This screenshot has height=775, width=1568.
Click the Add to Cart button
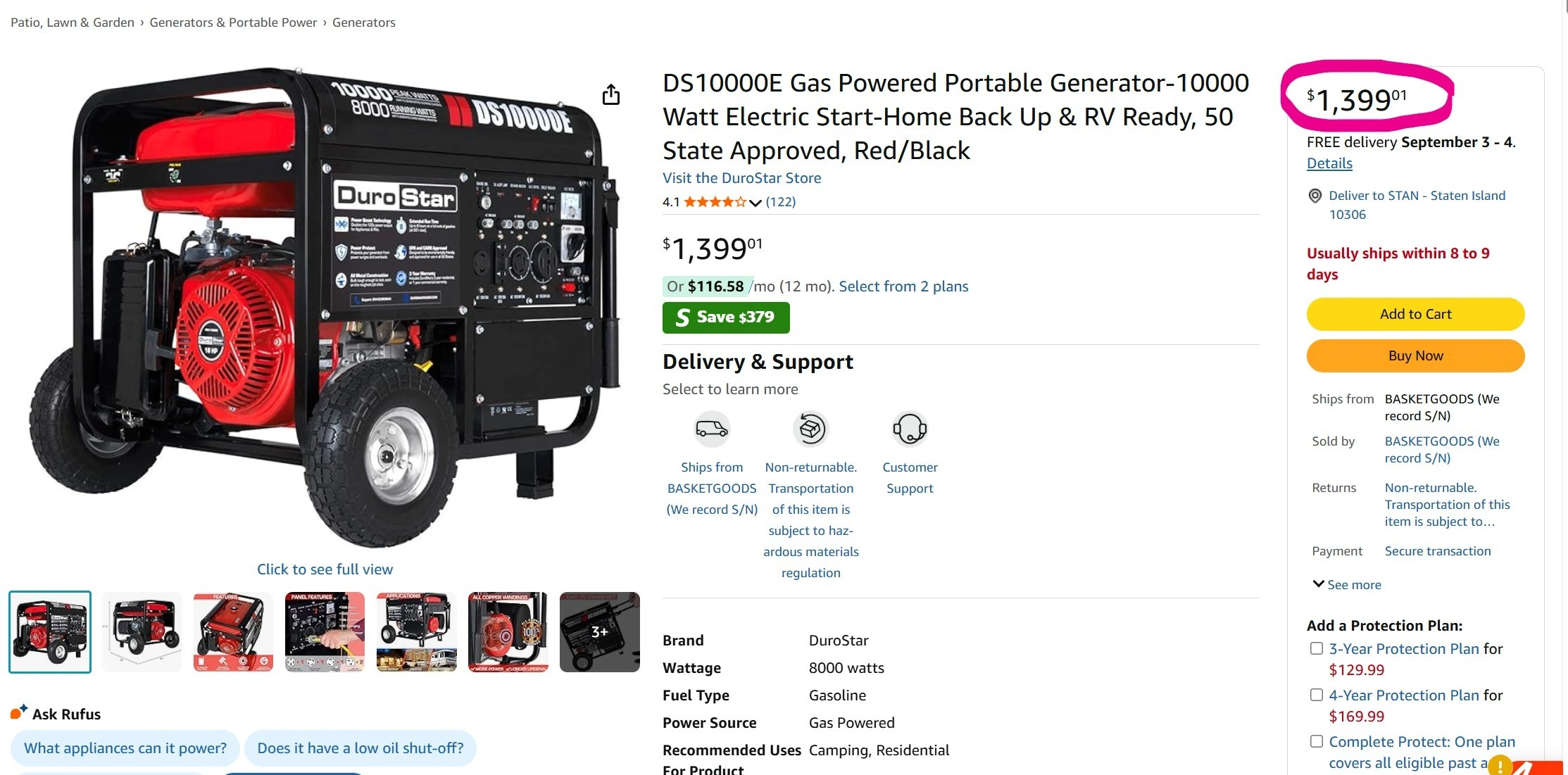1415,314
